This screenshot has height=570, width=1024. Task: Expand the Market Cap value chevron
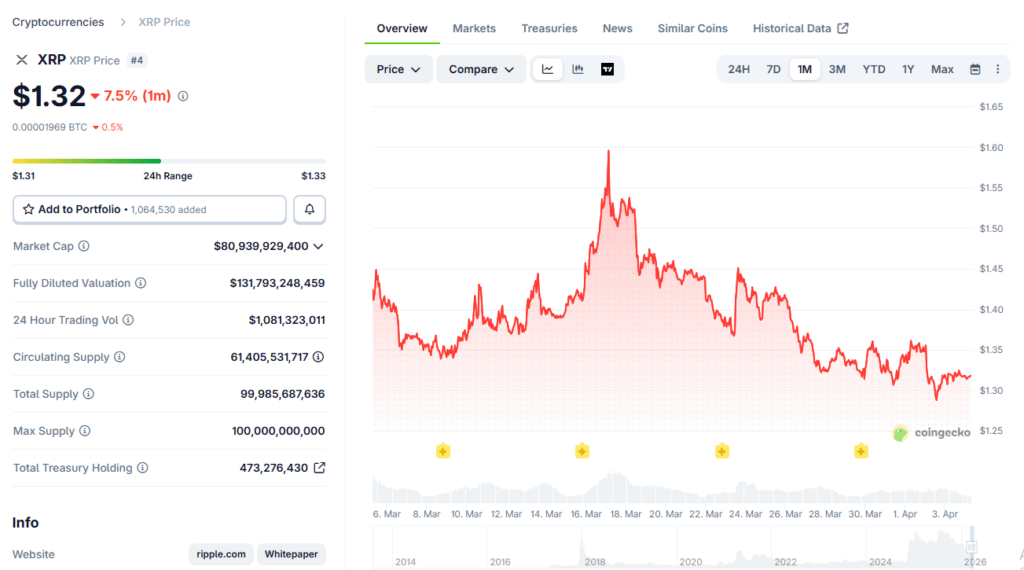click(x=319, y=246)
